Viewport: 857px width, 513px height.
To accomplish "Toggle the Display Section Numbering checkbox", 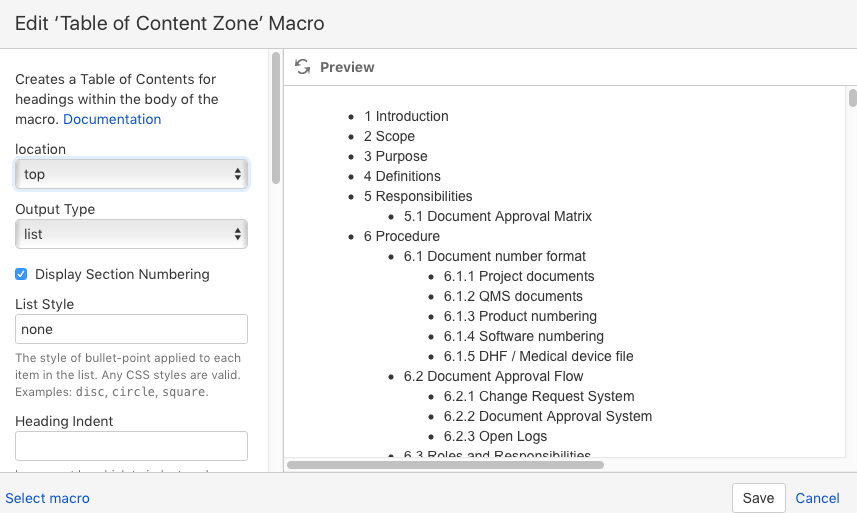I will tap(21, 274).
